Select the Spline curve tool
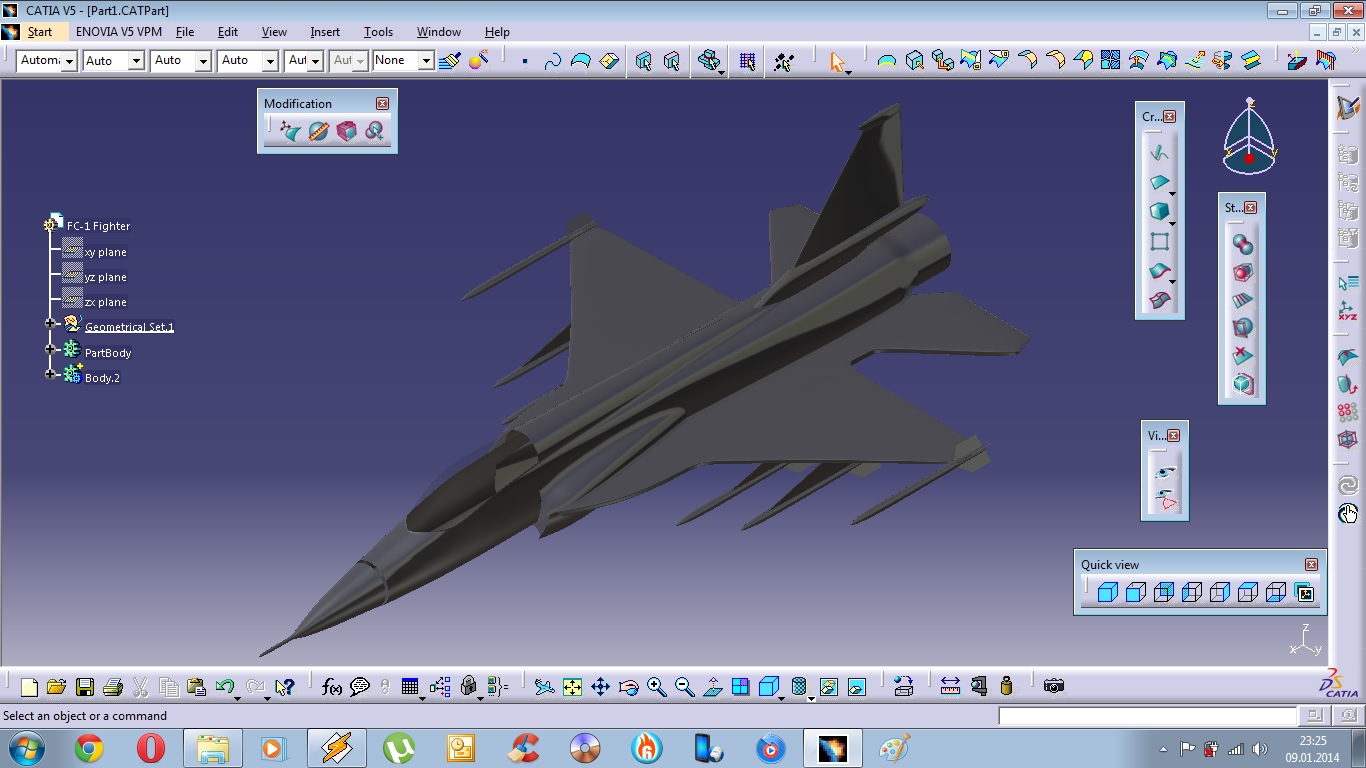This screenshot has width=1366, height=768. point(553,61)
